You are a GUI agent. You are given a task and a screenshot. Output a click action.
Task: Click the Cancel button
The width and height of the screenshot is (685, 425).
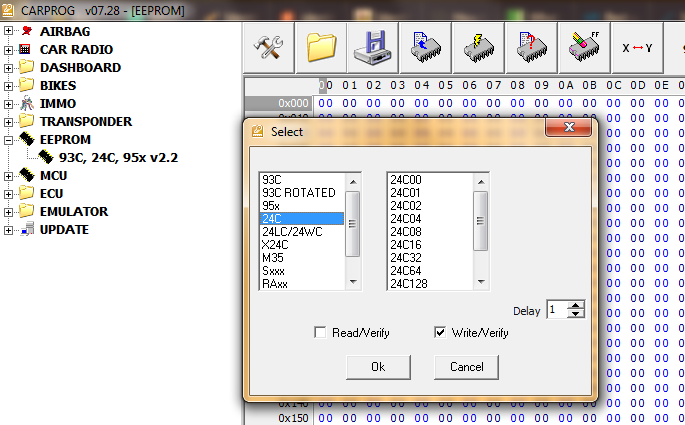tap(467, 367)
